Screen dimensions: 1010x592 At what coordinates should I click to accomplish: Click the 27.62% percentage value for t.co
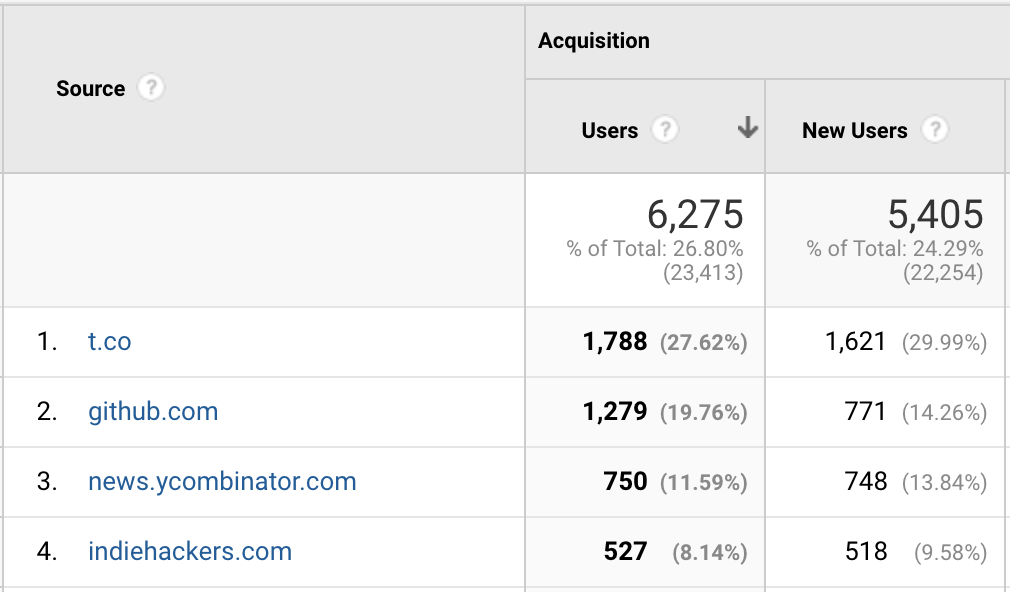click(x=703, y=342)
